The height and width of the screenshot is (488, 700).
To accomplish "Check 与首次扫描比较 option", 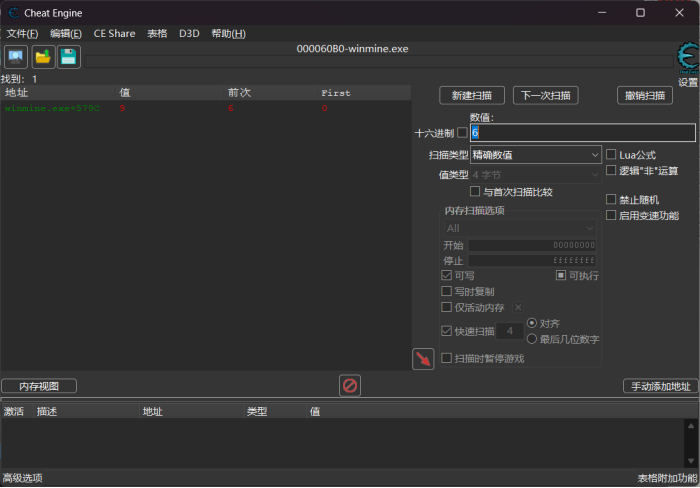I will [x=475, y=192].
